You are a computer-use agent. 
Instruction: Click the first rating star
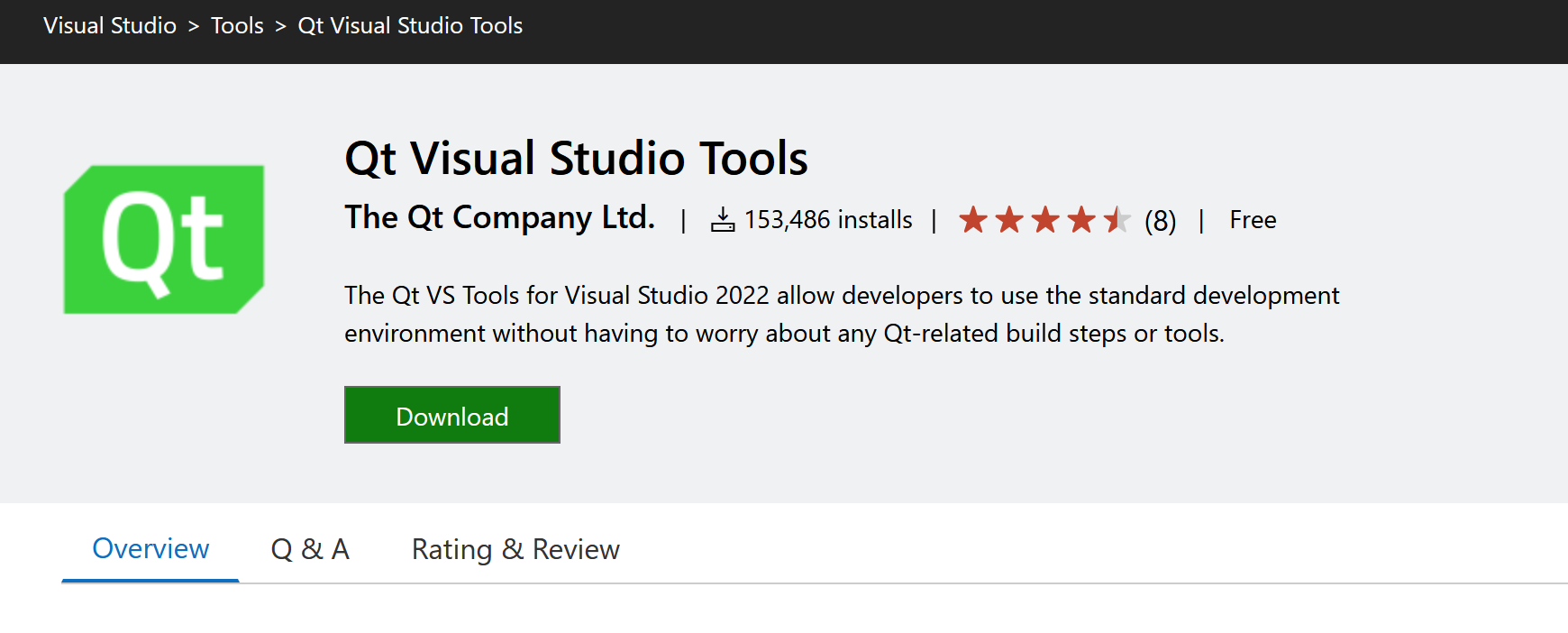(x=973, y=219)
